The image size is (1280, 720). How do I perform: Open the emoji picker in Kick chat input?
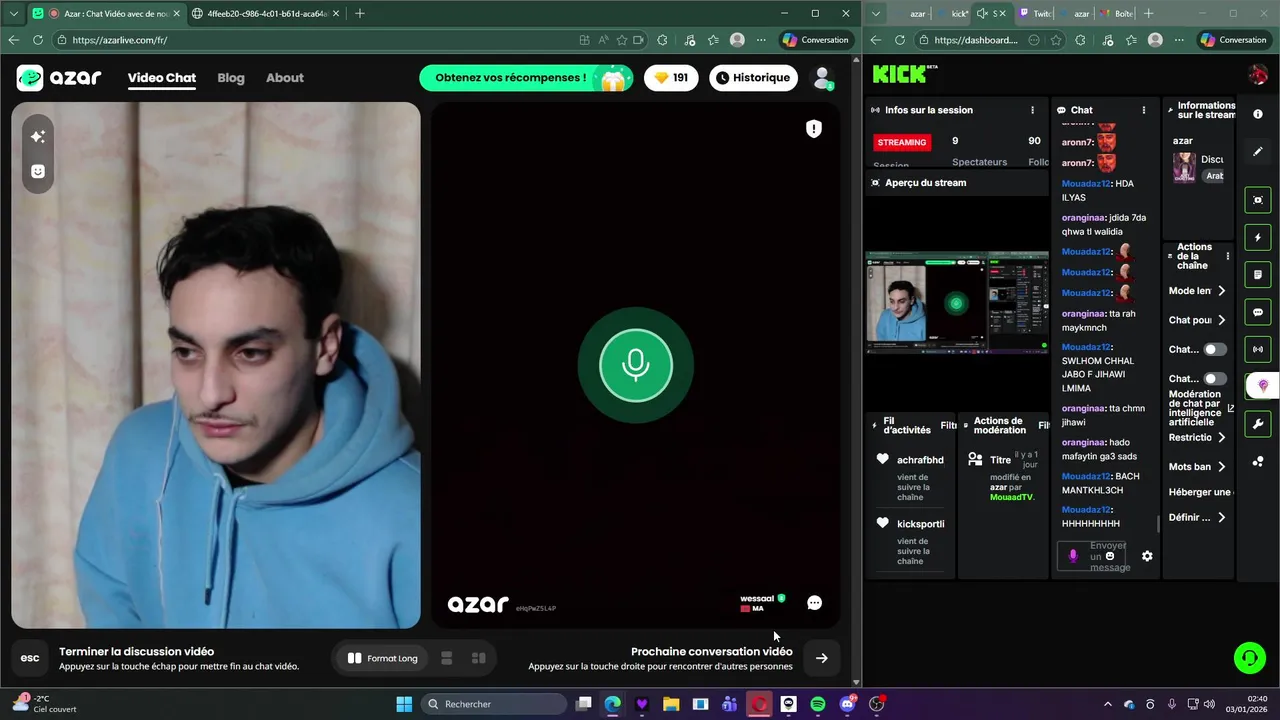[x=1110, y=556]
